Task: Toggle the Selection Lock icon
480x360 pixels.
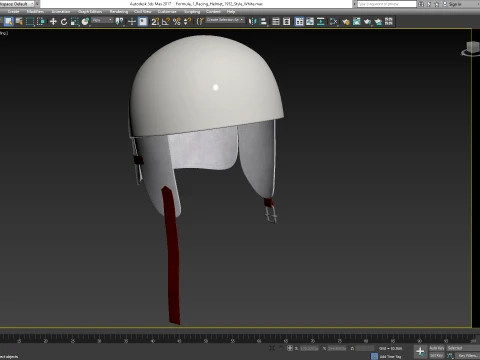Action: tap(281, 348)
